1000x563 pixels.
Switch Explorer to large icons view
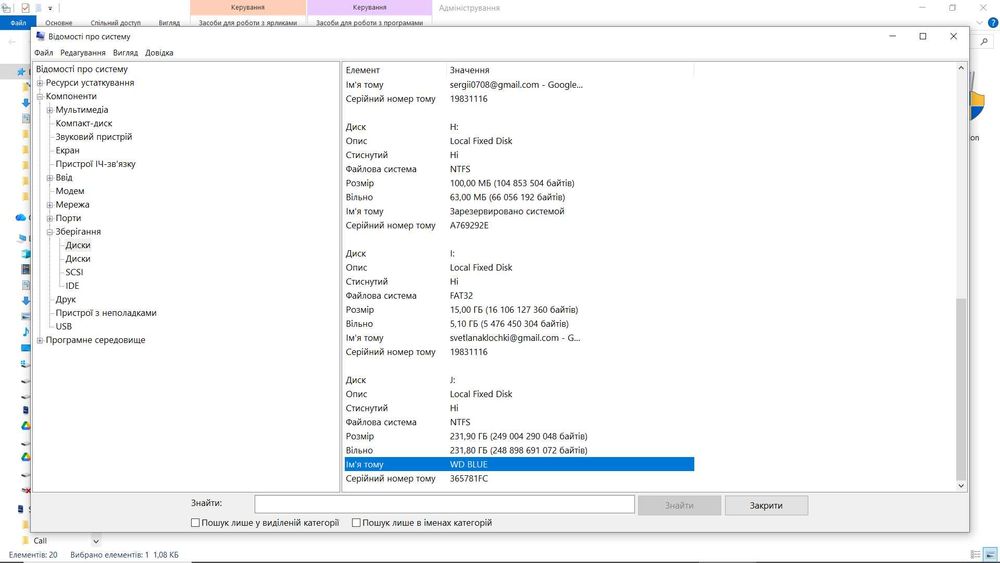tap(990, 555)
